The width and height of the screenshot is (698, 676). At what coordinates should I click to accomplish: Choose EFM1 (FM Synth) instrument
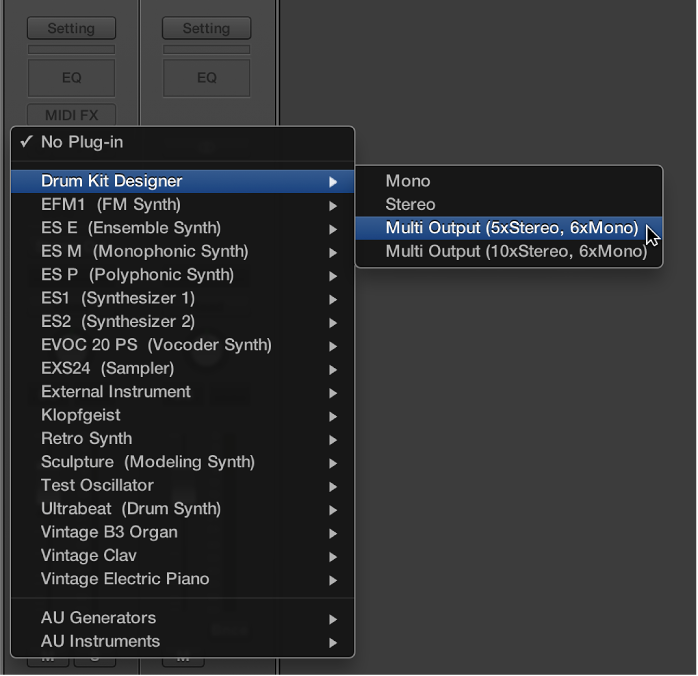(x=183, y=205)
